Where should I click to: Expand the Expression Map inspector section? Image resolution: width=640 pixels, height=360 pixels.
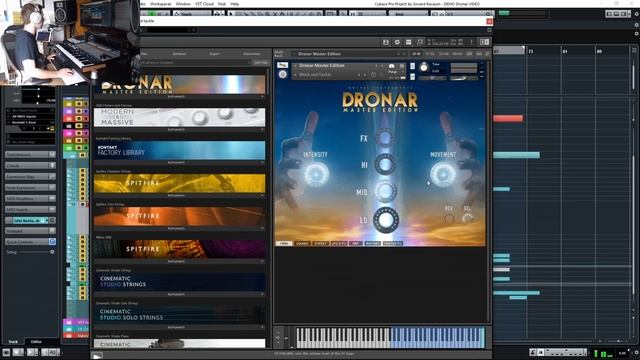tap(30, 176)
